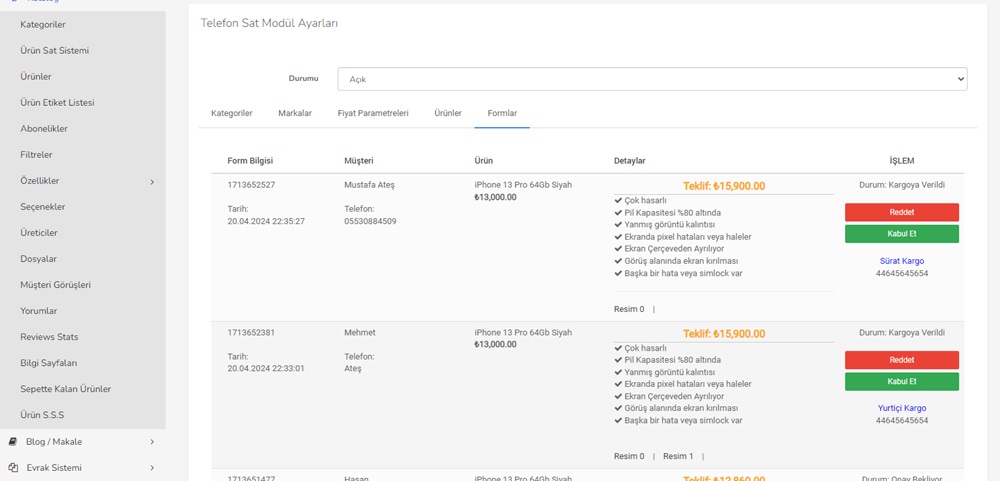The image size is (1000, 481).
Task: Click phone number 05530884509
Action: [370, 221]
